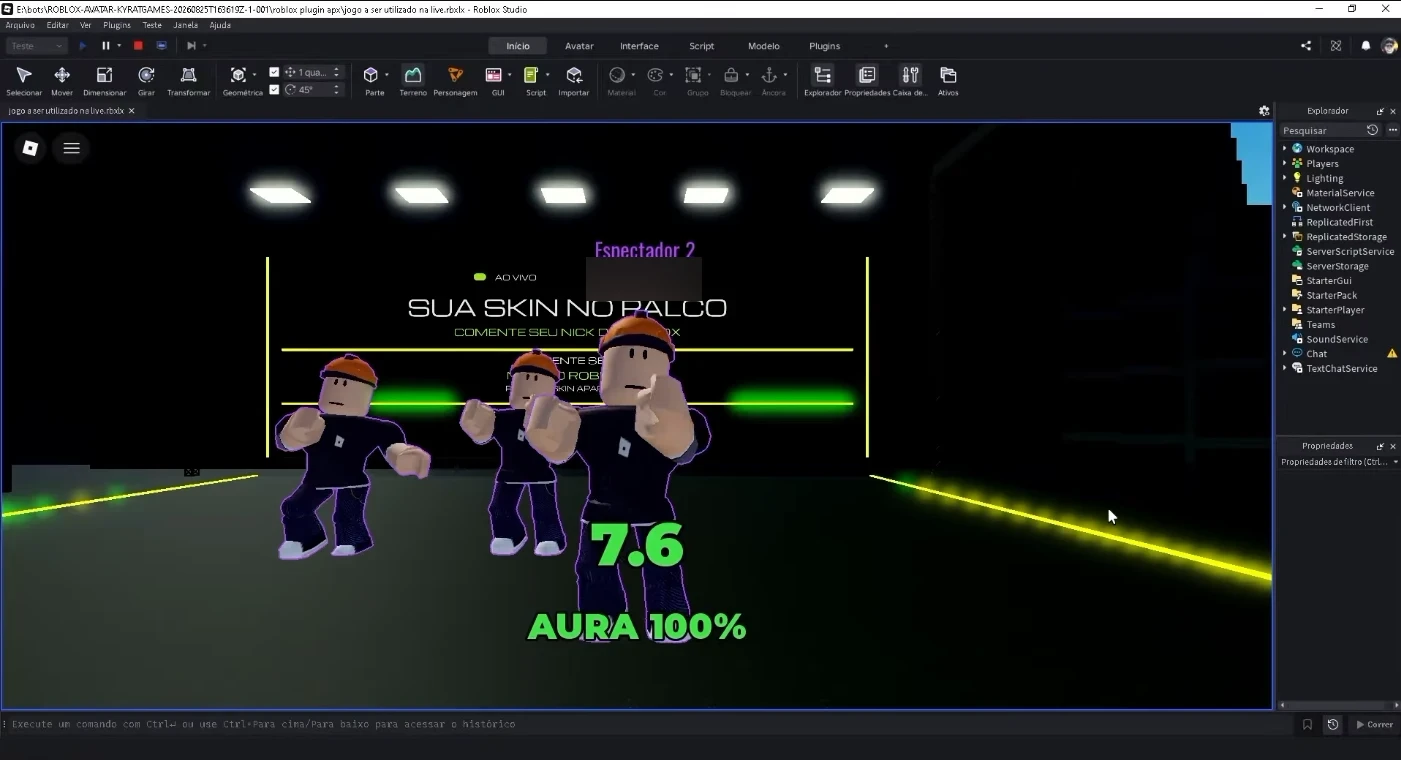Click the GUI insert icon
1401x760 pixels.
click(x=494, y=75)
